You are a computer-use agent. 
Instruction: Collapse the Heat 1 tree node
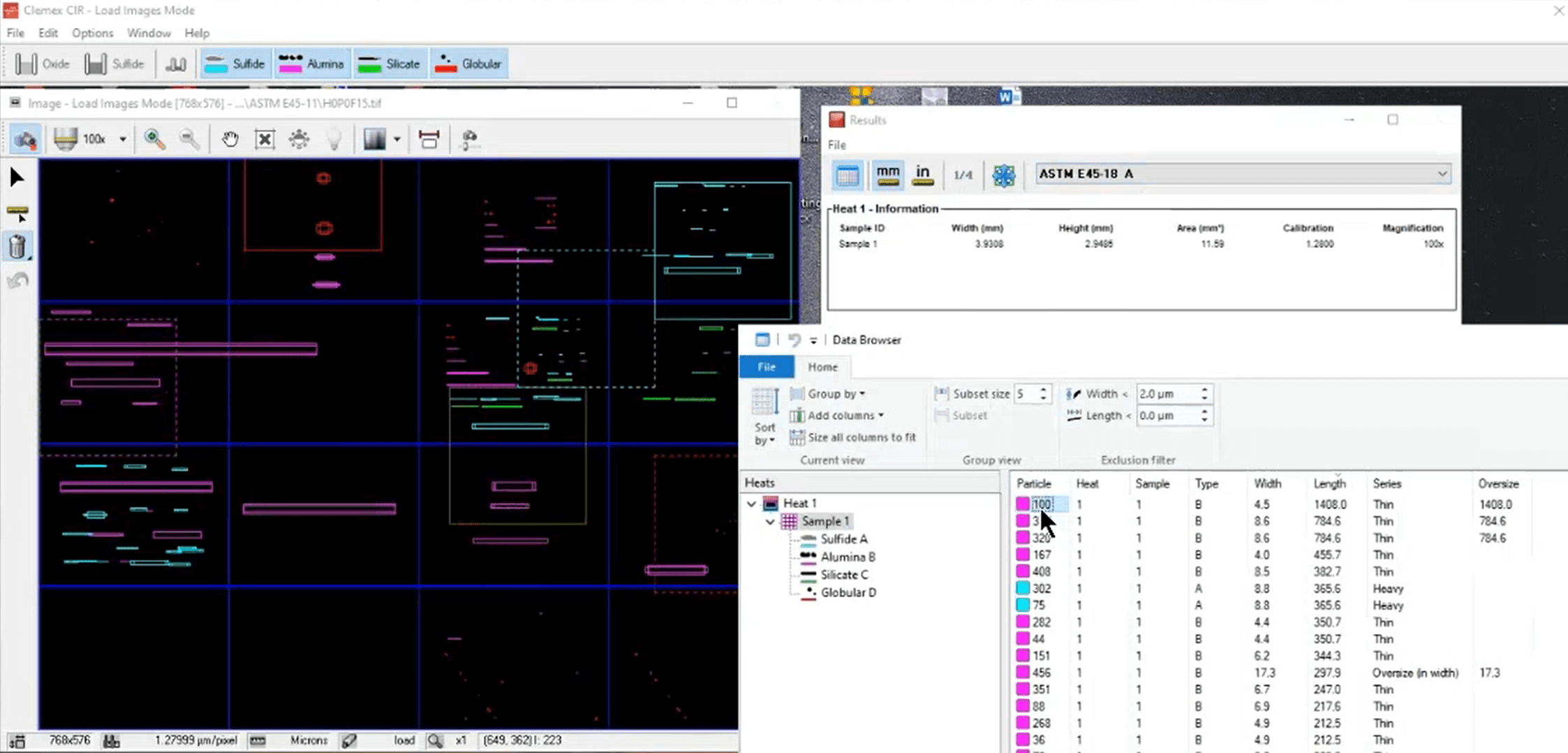point(751,503)
